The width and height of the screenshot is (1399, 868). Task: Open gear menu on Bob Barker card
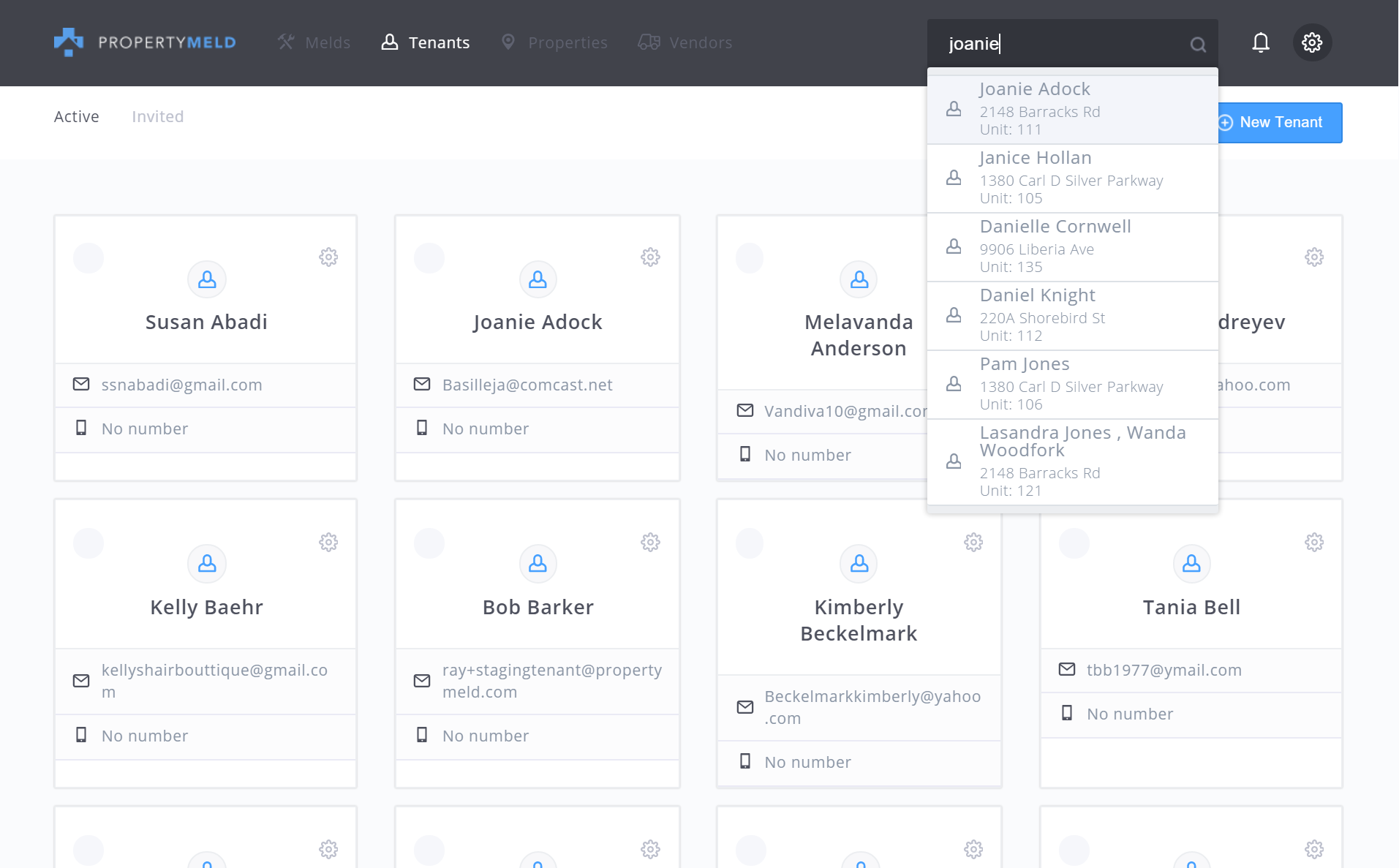coord(650,543)
